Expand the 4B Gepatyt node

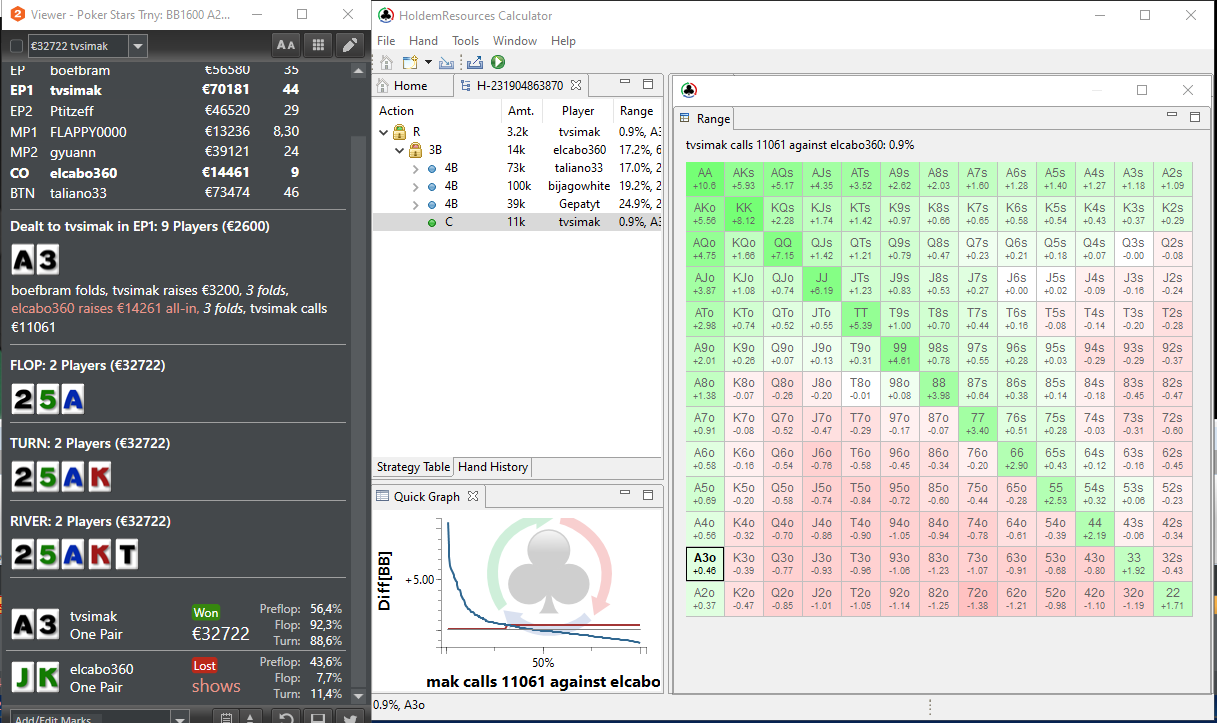pos(415,204)
